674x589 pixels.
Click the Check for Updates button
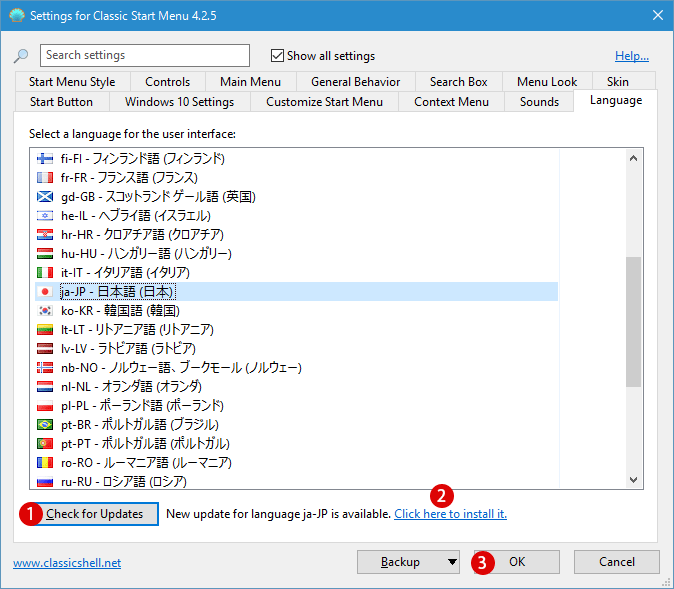(94, 514)
